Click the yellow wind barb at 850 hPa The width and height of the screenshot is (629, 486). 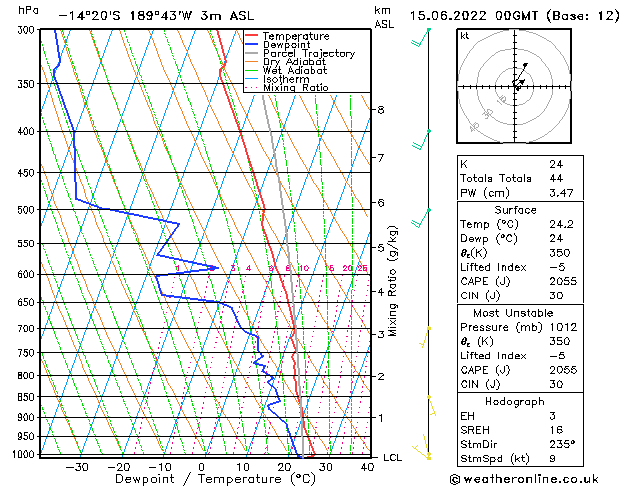point(431,406)
